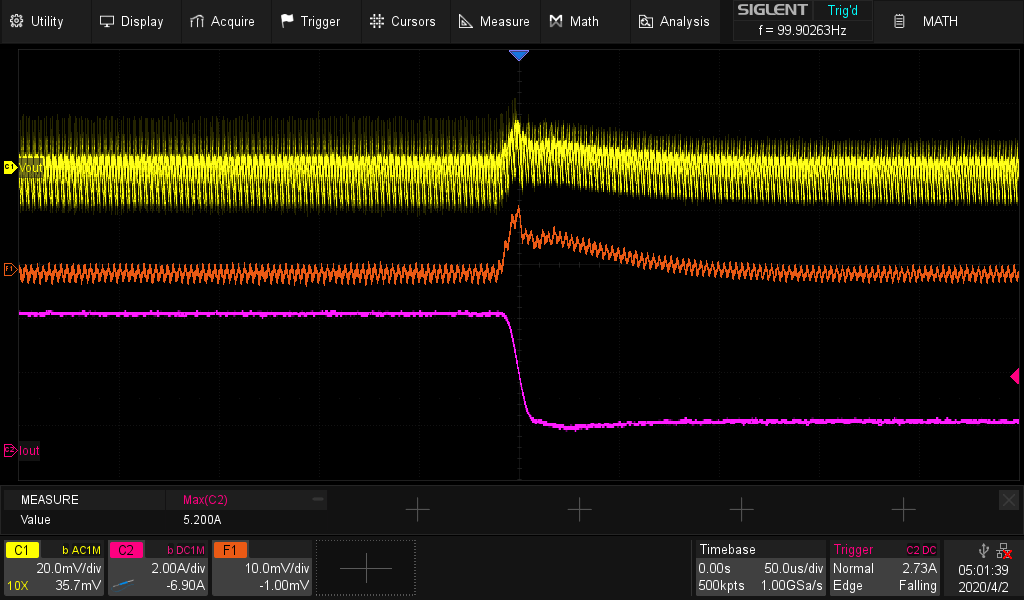
Task: Select the Display settings icon
Action: click(x=106, y=20)
